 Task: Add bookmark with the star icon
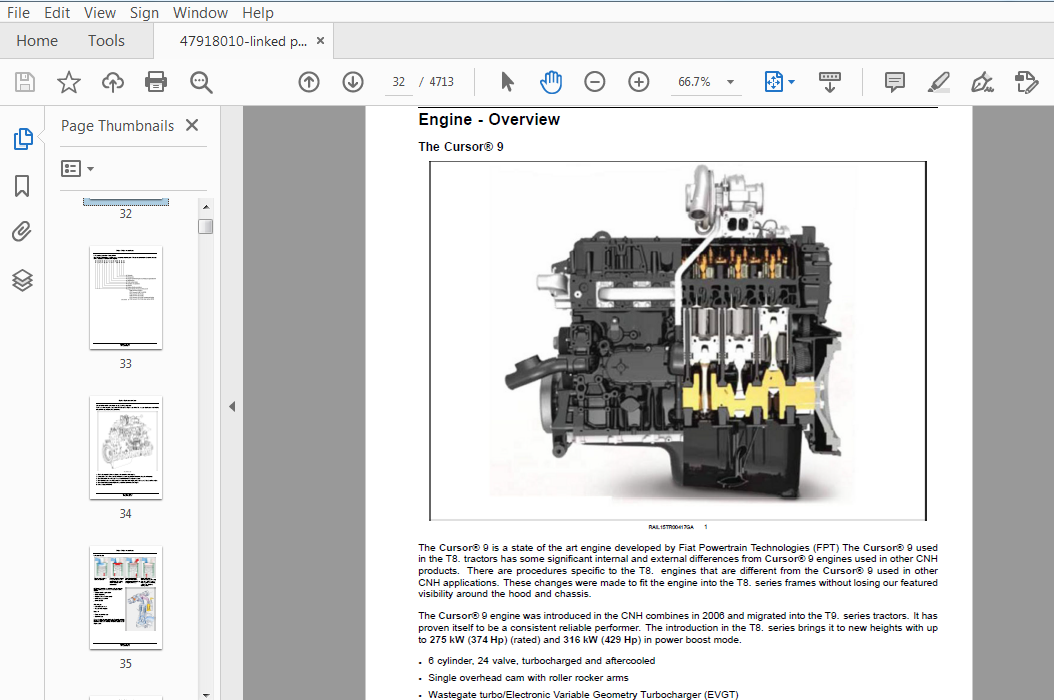coord(69,82)
